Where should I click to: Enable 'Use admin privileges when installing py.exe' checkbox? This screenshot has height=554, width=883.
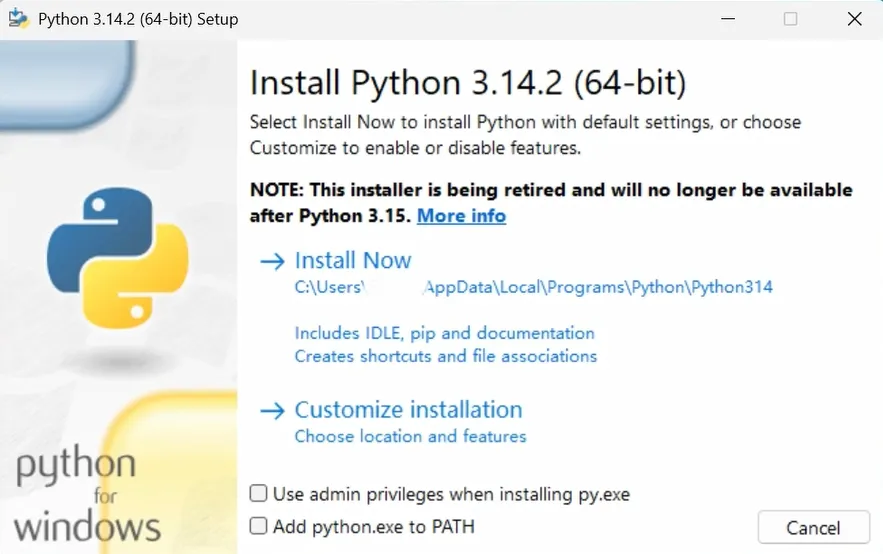tap(259, 493)
